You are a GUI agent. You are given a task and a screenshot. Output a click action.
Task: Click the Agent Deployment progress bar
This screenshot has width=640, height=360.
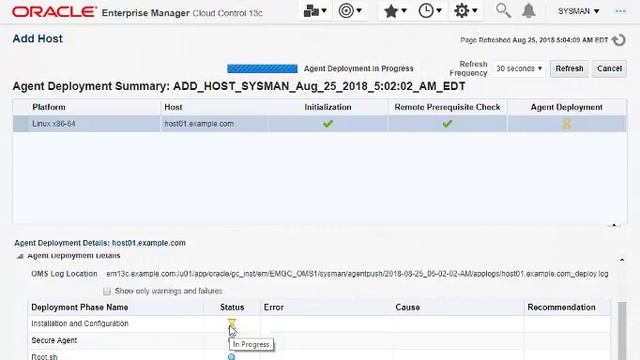[x=262, y=69]
